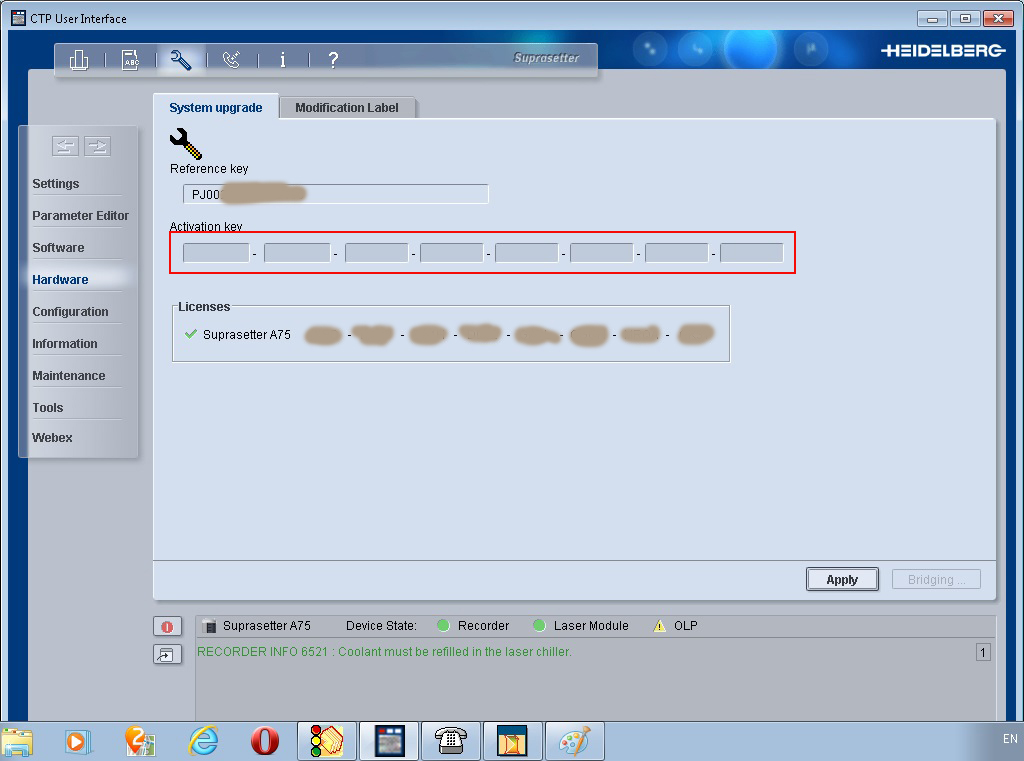Click the Bridging button

point(936,579)
